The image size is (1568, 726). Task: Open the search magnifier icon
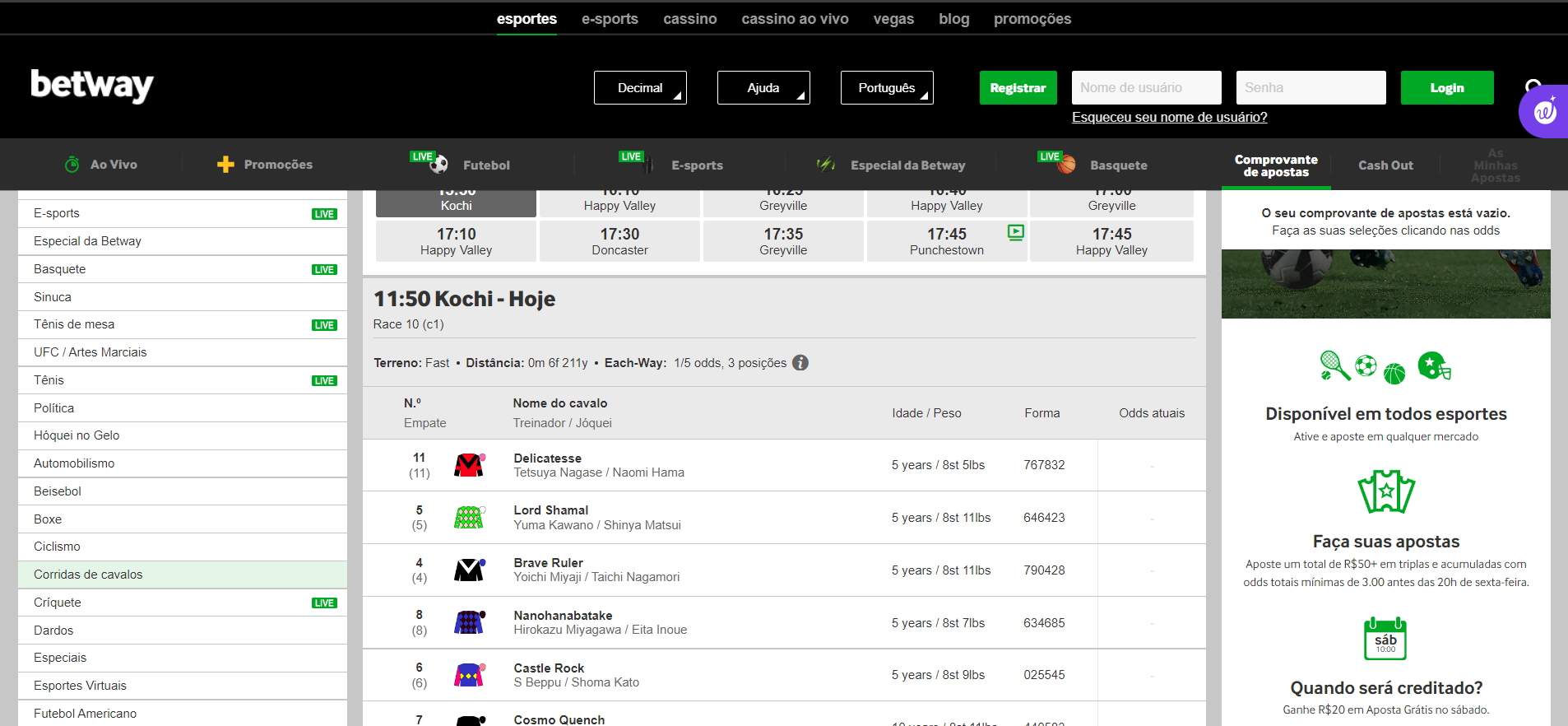pos(1533,86)
